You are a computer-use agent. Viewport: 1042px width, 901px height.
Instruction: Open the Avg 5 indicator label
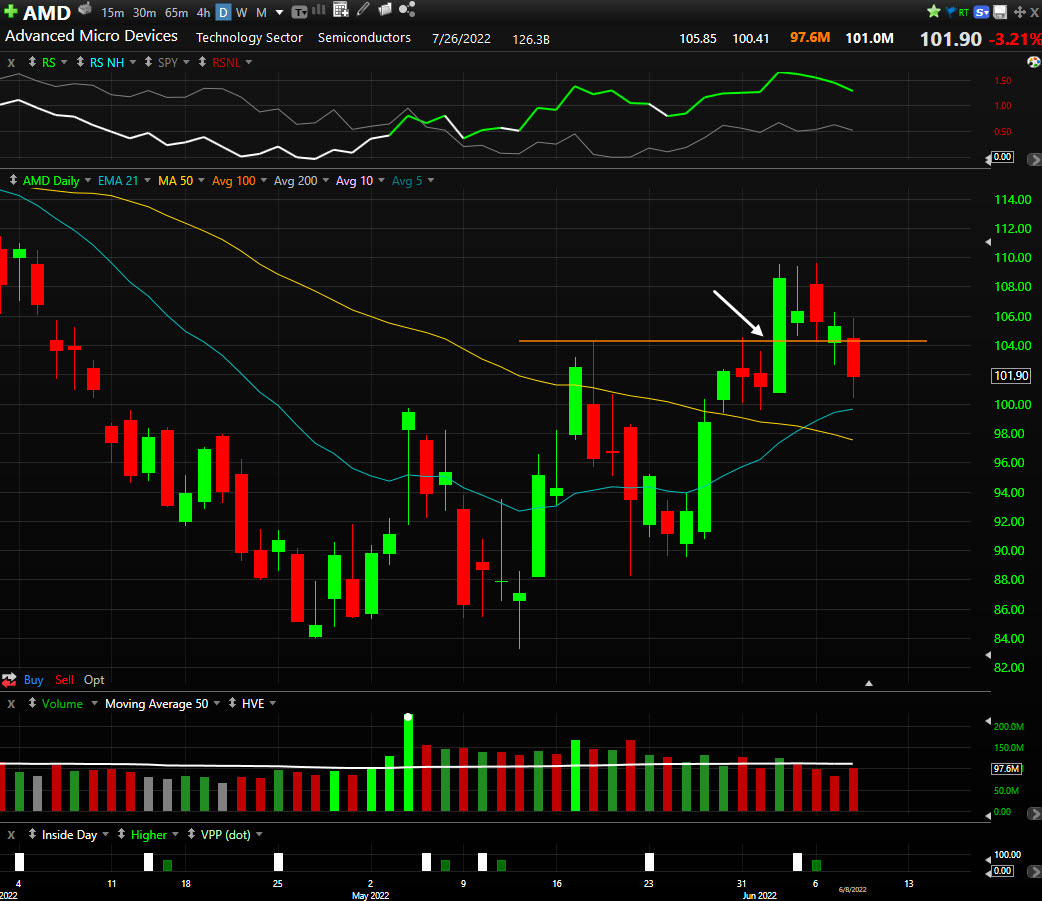coord(407,181)
